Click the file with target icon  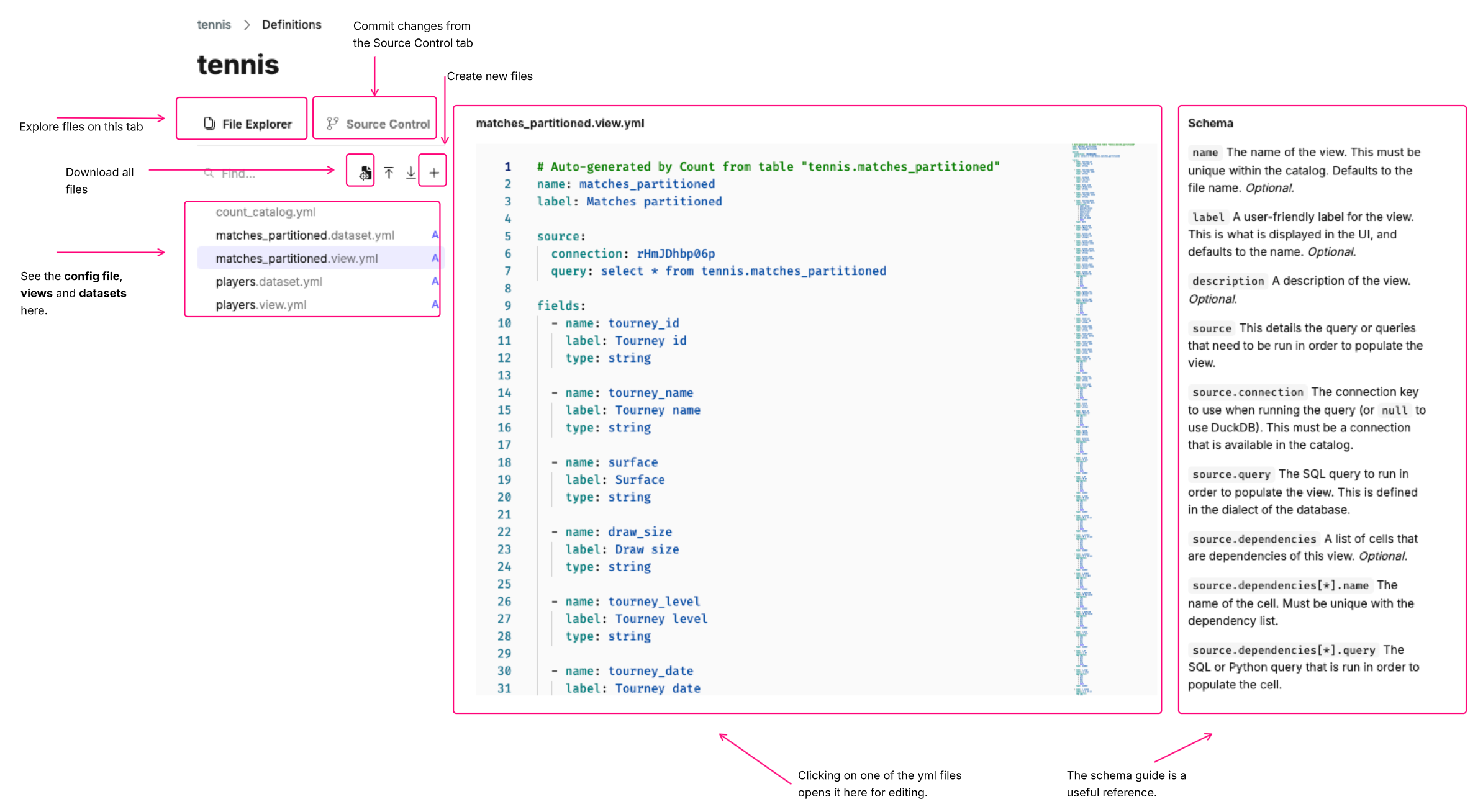(x=365, y=173)
